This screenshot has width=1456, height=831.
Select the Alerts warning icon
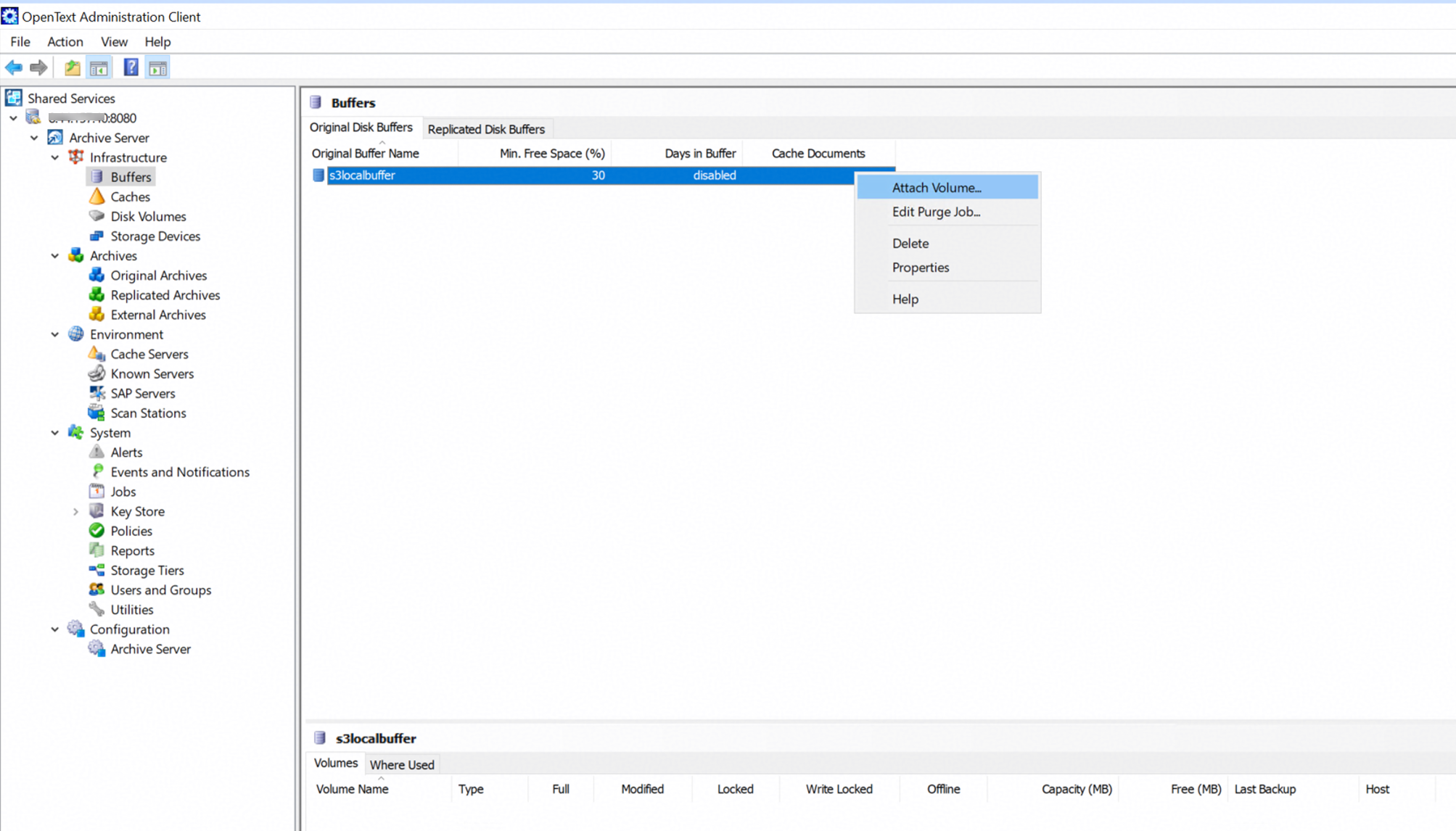point(96,452)
